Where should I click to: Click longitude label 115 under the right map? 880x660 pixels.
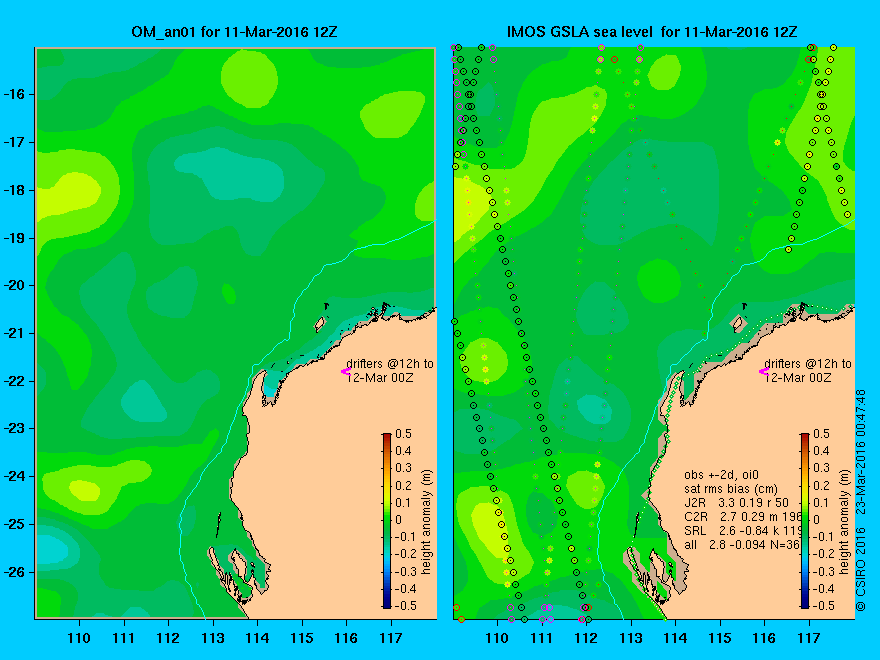click(720, 638)
